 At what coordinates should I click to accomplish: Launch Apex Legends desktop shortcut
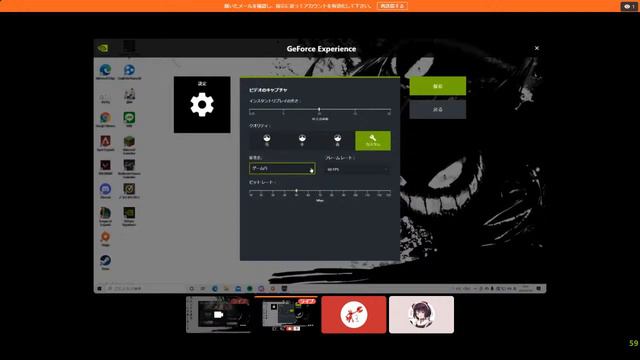click(105, 143)
